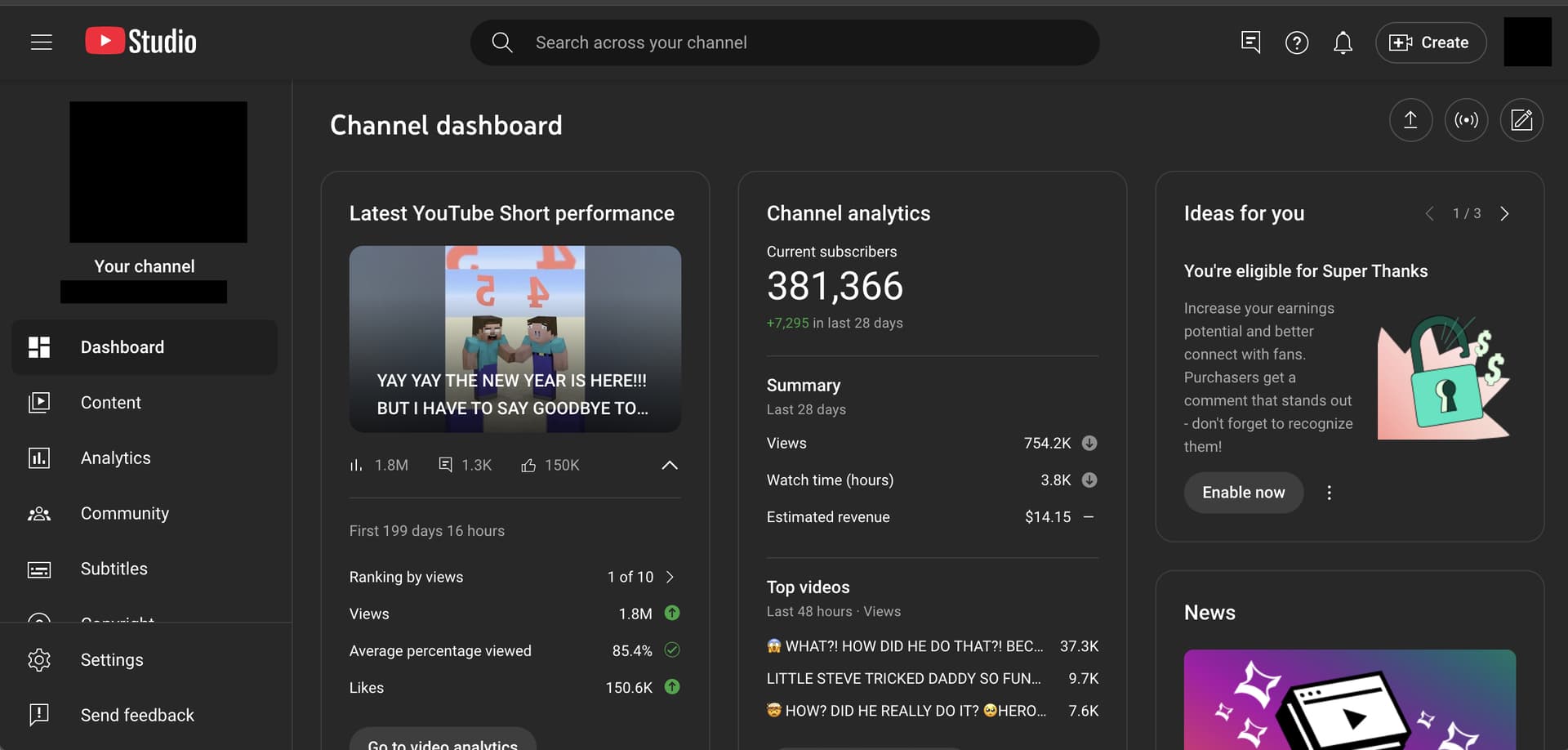Click 'First 199 days 16 hours' text
This screenshot has height=750, width=1568.
(427, 531)
